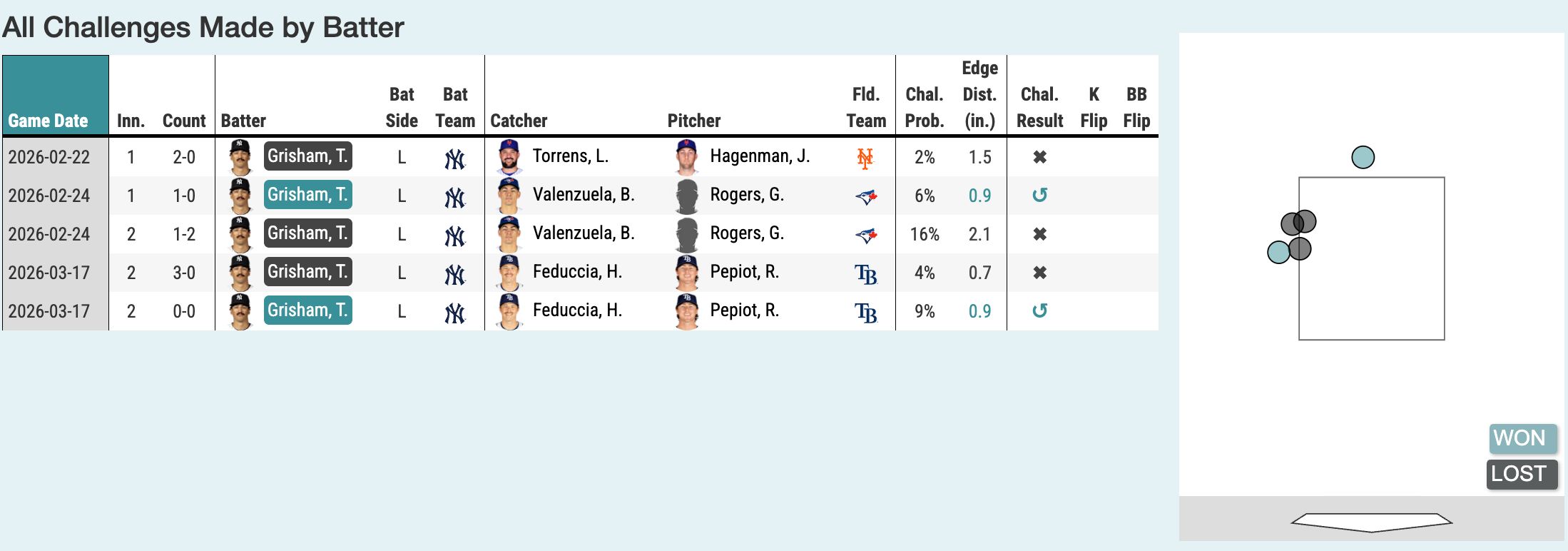Sort the table by Edge Dist. column
The width and height of the screenshot is (1568, 551).
click(x=979, y=94)
